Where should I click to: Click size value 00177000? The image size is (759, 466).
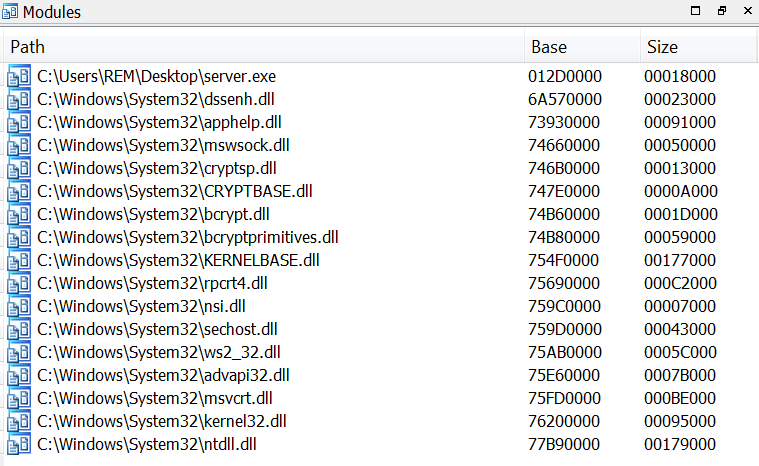680,260
